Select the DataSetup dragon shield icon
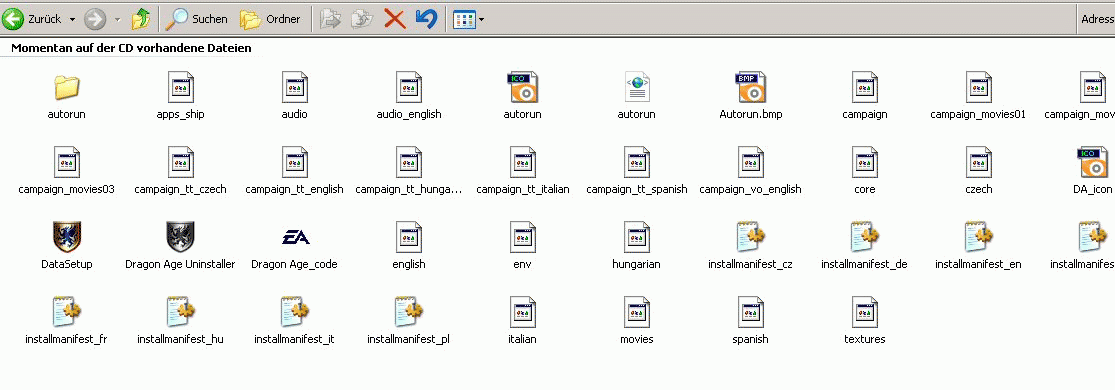Screen dimensions: 1115x390 67,246
